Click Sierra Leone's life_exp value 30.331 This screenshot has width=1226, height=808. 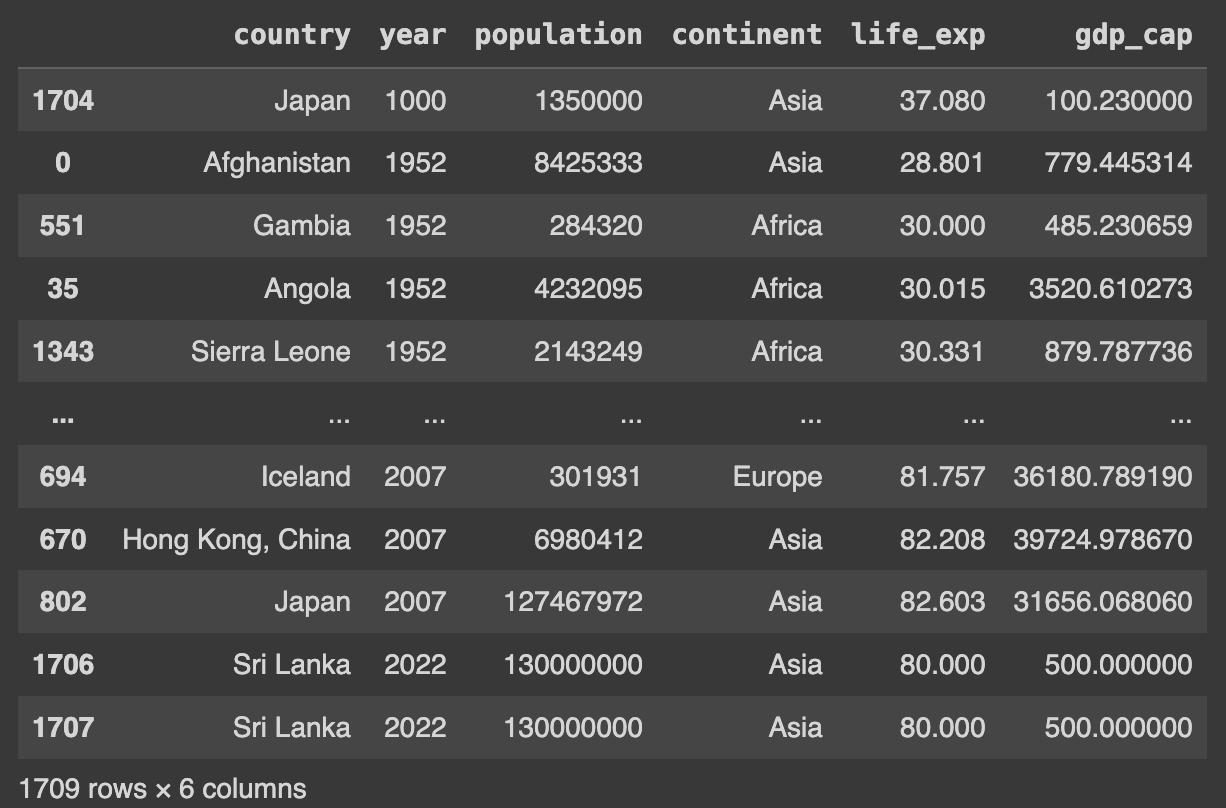(941, 352)
